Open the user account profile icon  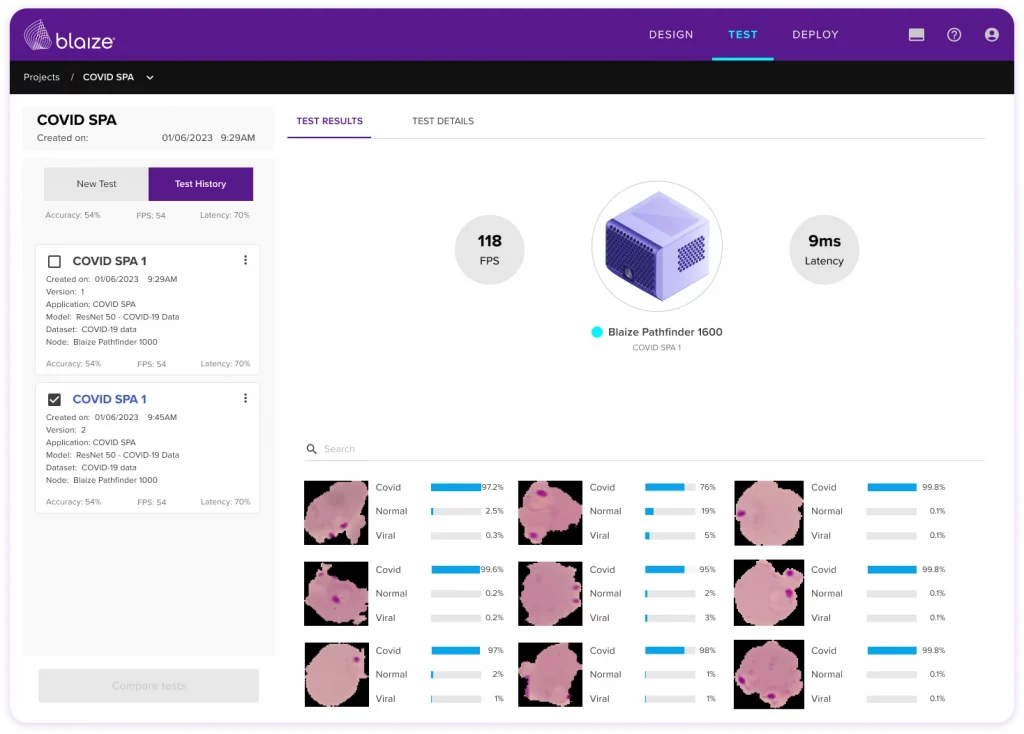pos(991,35)
